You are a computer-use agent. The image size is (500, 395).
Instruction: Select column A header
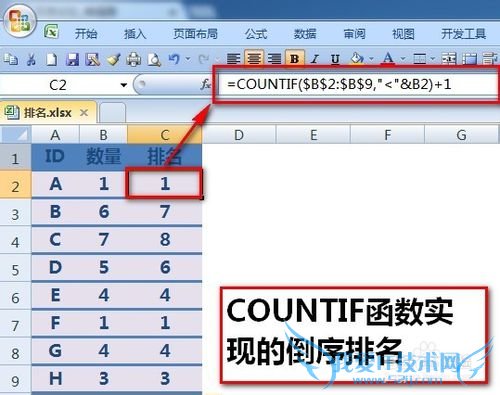click(55, 135)
